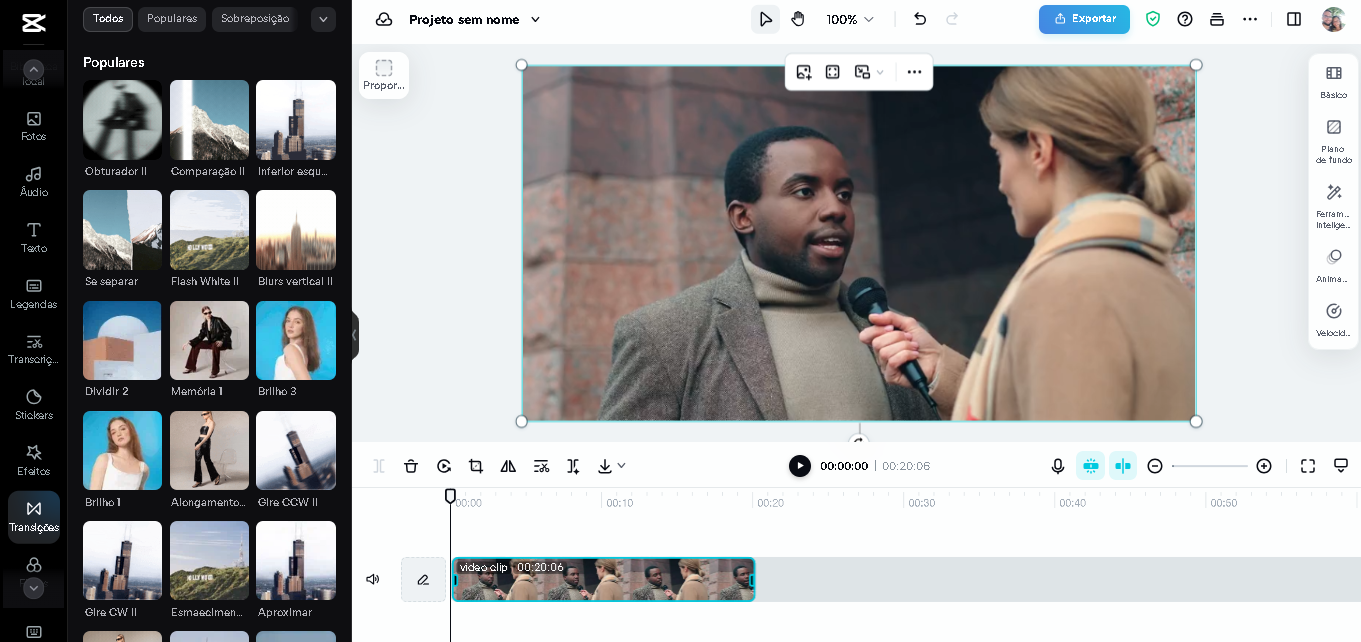Delete the selected clip with trash icon
This screenshot has width=1361, height=642.
[x=411, y=466]
